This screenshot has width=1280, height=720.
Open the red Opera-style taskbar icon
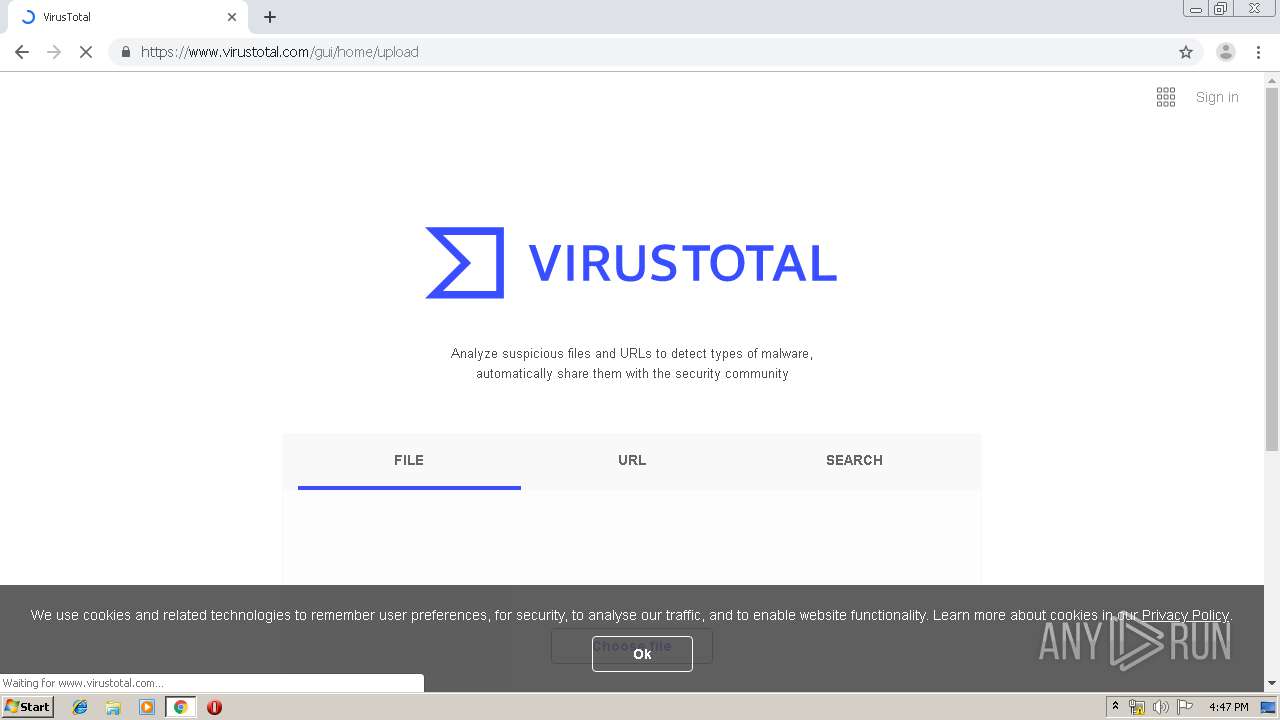coord(214,707)
